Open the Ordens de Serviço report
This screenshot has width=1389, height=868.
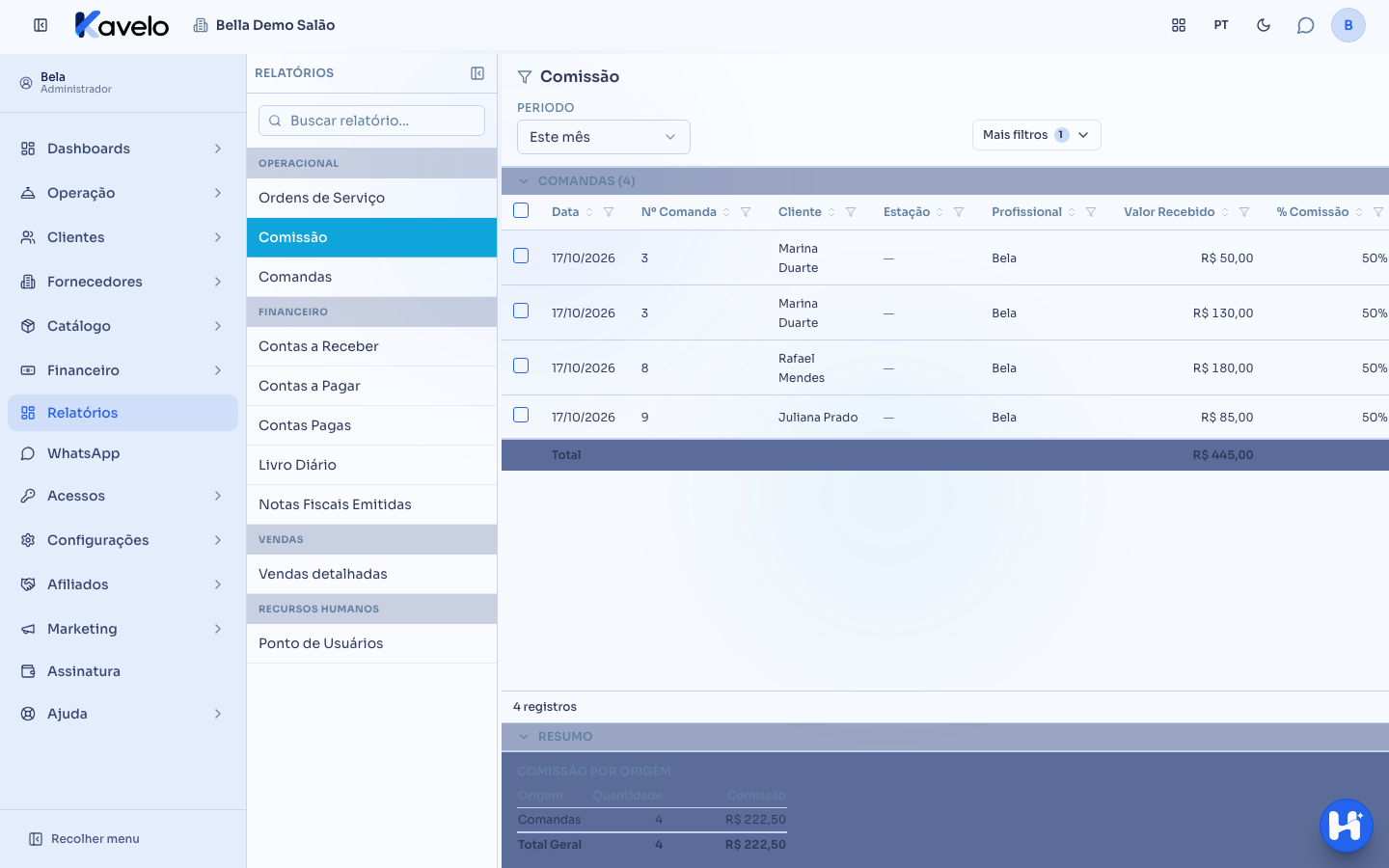coord(371,198)
